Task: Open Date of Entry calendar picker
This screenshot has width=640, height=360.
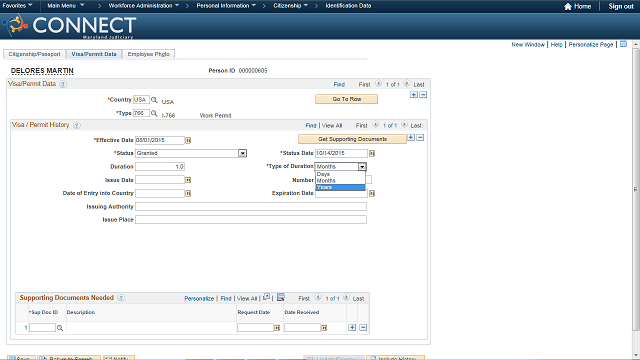Action: coord(188,193)
